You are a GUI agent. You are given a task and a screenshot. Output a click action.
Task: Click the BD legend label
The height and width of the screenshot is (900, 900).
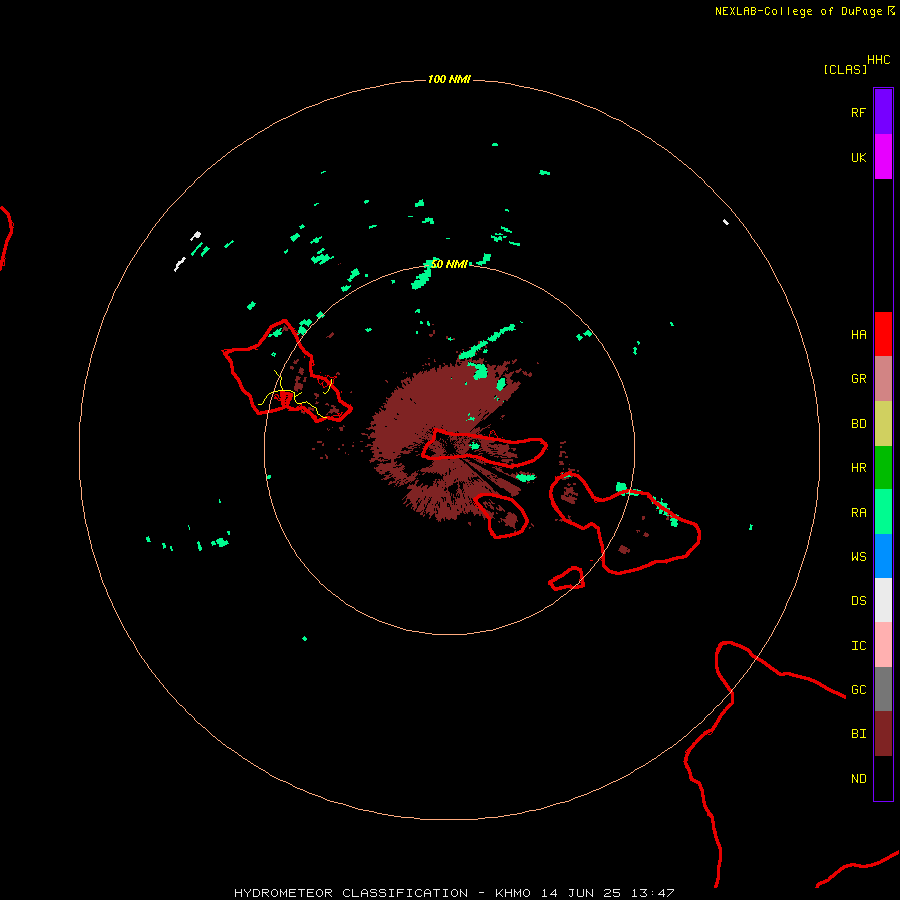coord(858,424)
